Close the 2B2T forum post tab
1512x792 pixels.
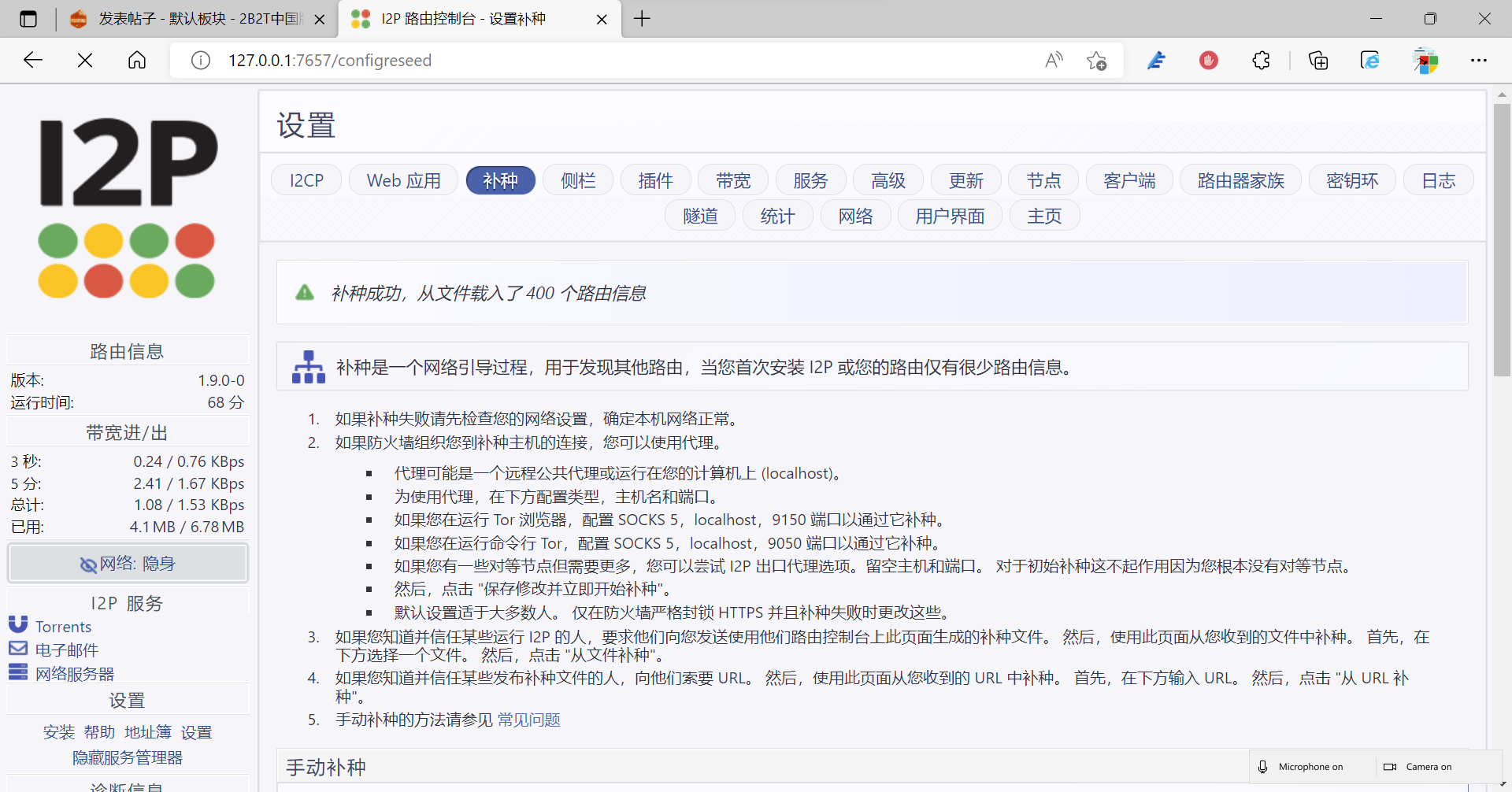point(320,20)
